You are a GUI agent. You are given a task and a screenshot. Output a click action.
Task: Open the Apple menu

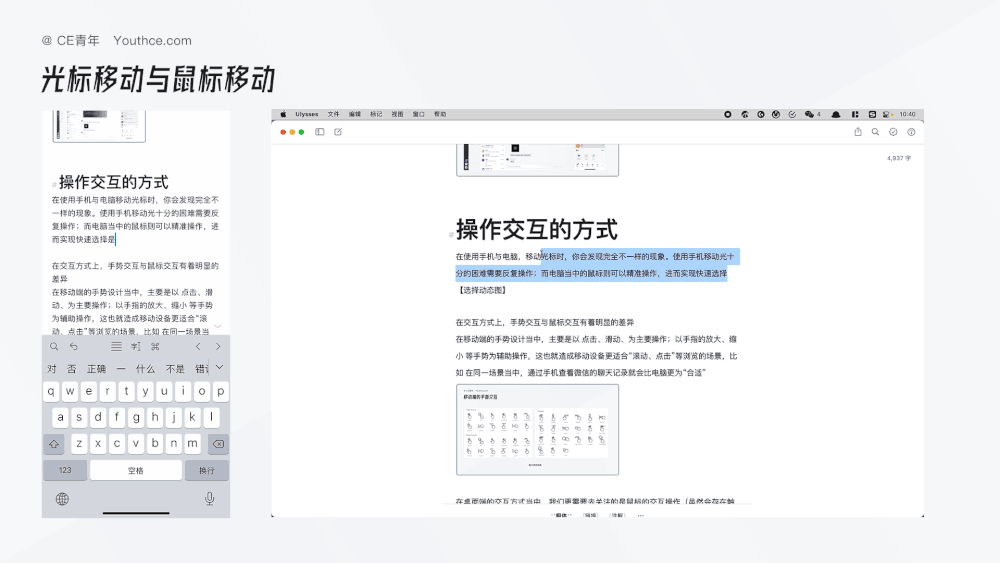pos(283,114)
